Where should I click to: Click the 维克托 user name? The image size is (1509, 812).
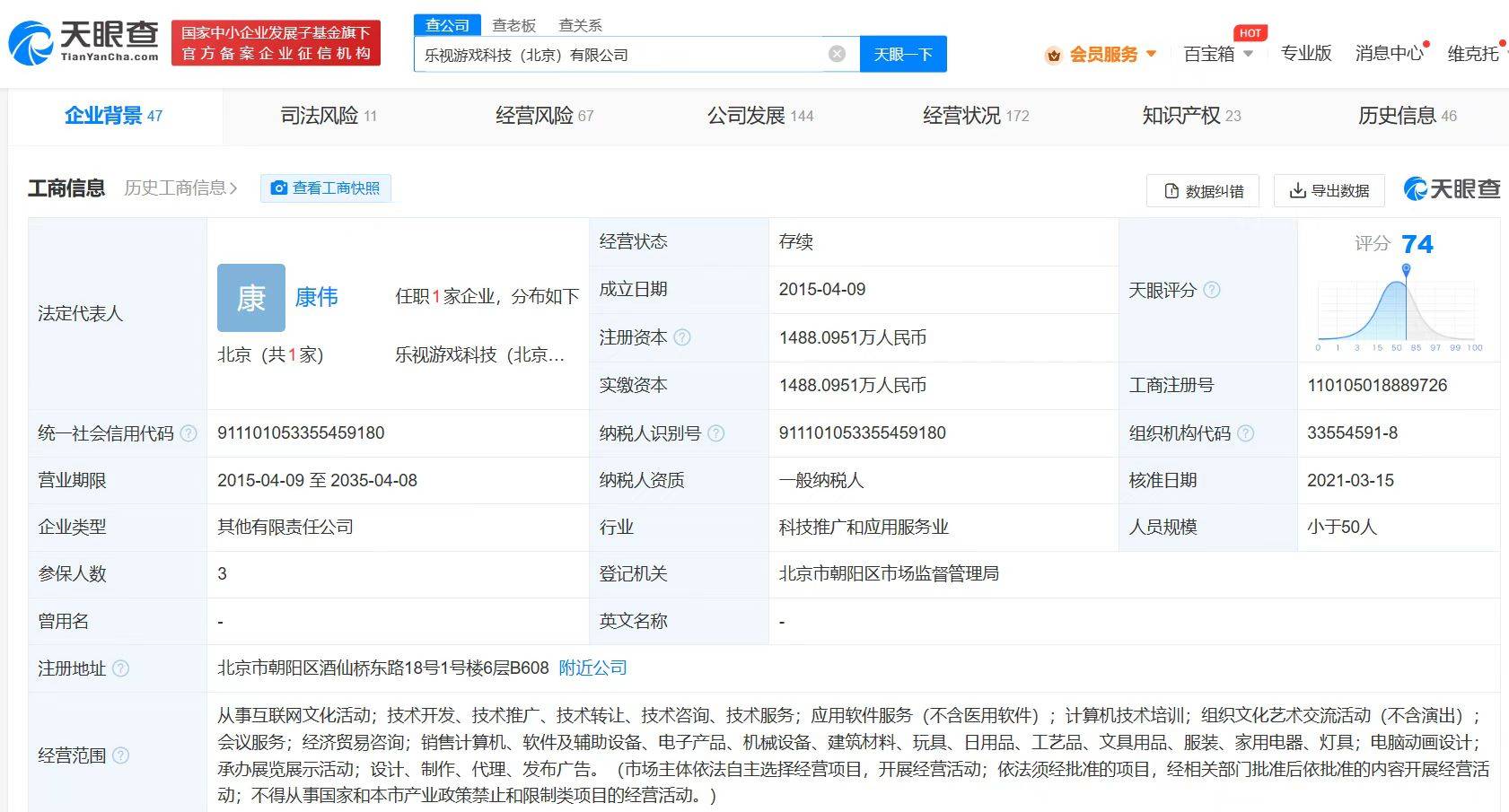pyautogui.click(x=1473, y=54)
